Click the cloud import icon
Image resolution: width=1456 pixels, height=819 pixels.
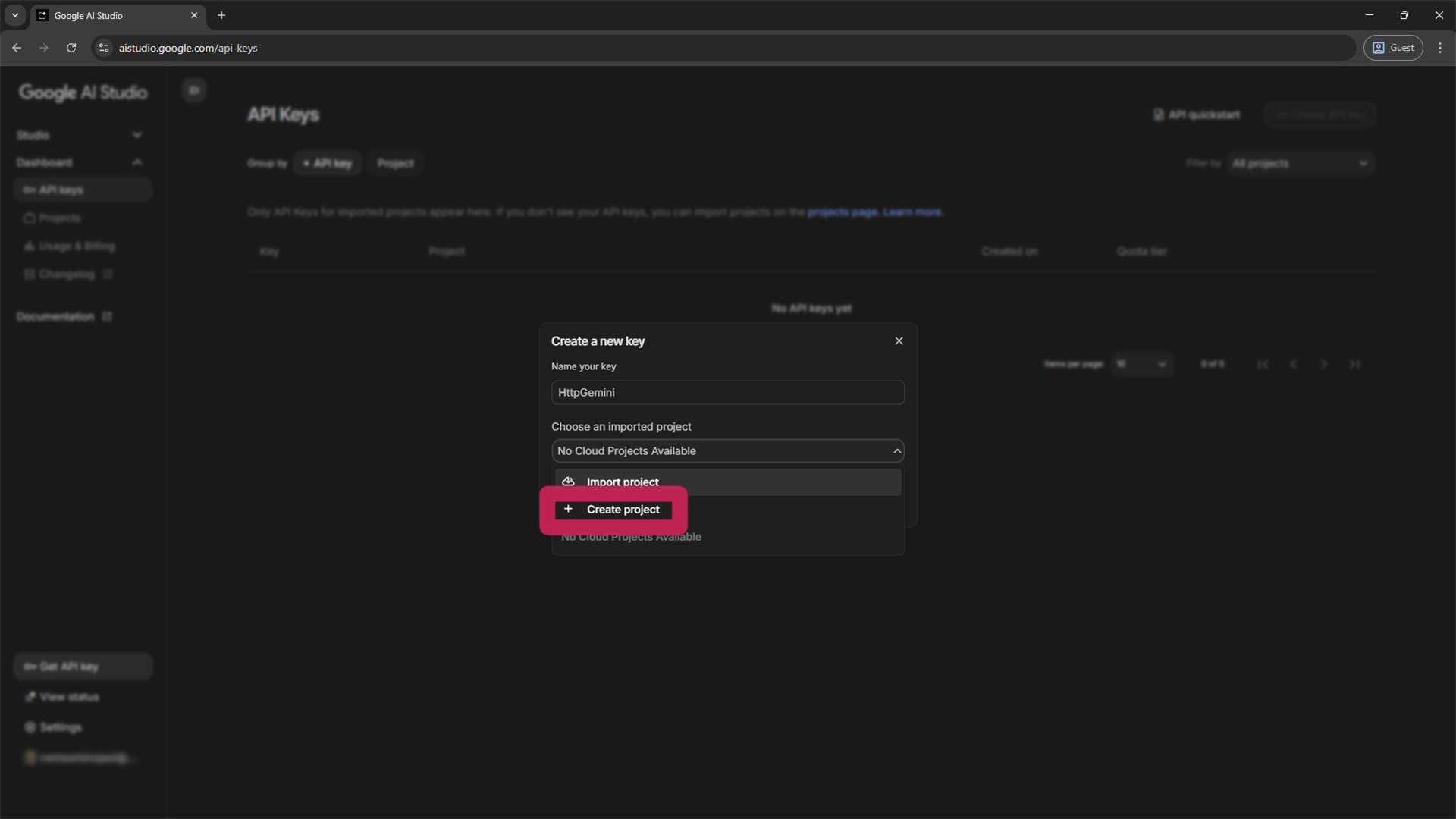[x=568, y=482]
